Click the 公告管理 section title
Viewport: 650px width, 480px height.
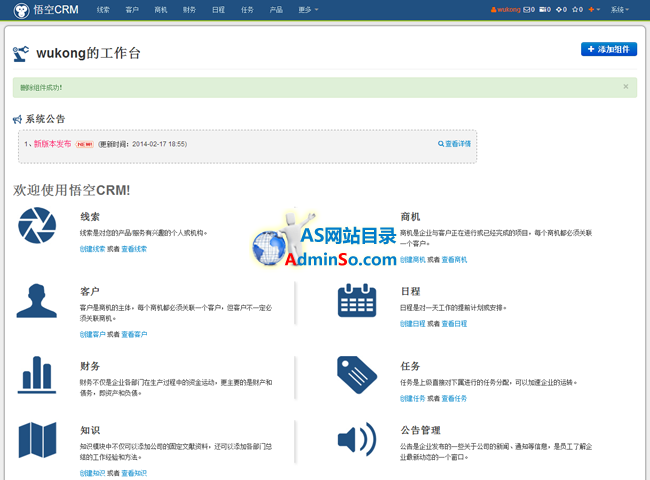click(420, 430)
